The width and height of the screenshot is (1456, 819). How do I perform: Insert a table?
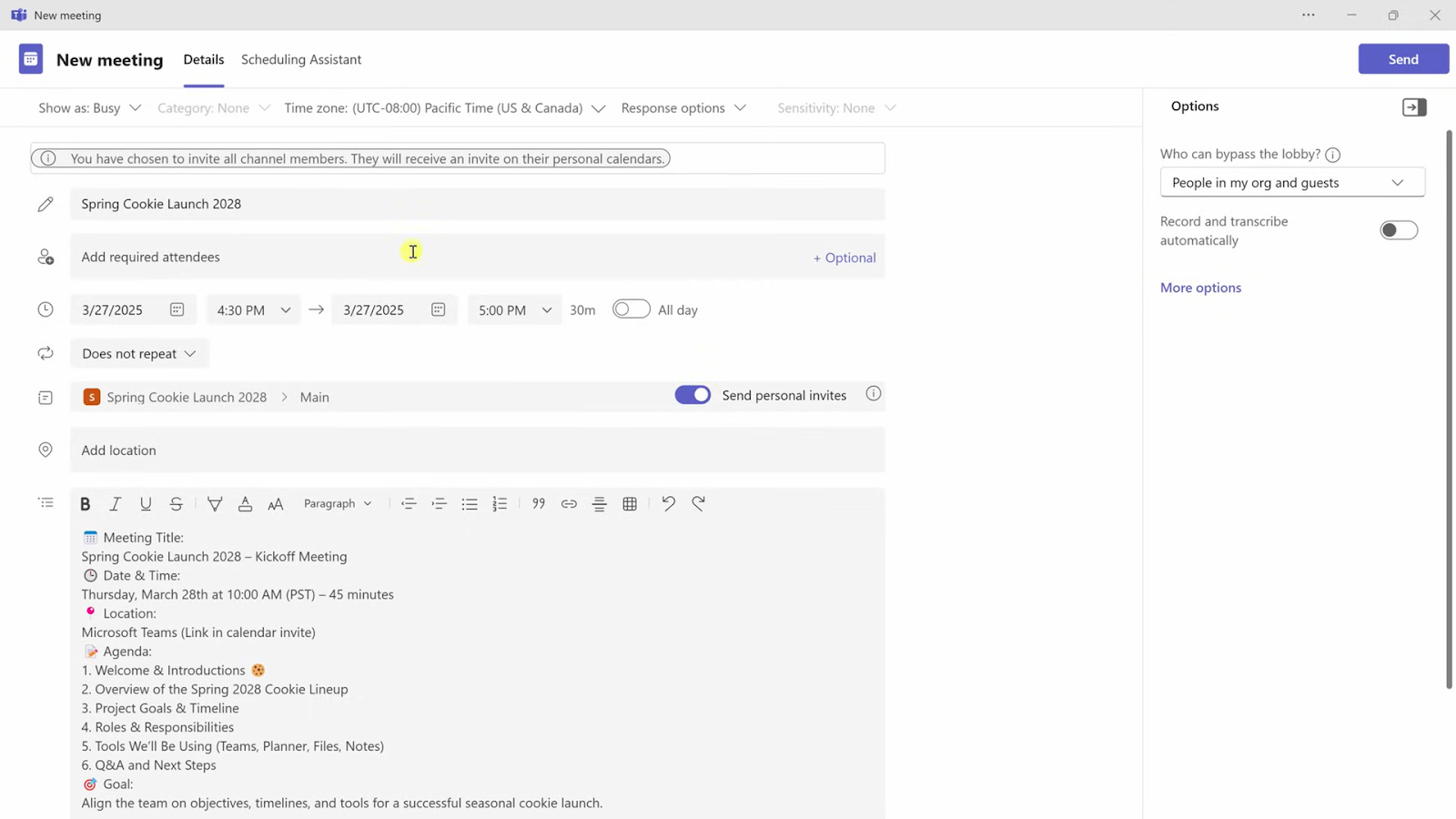(630, 503)
